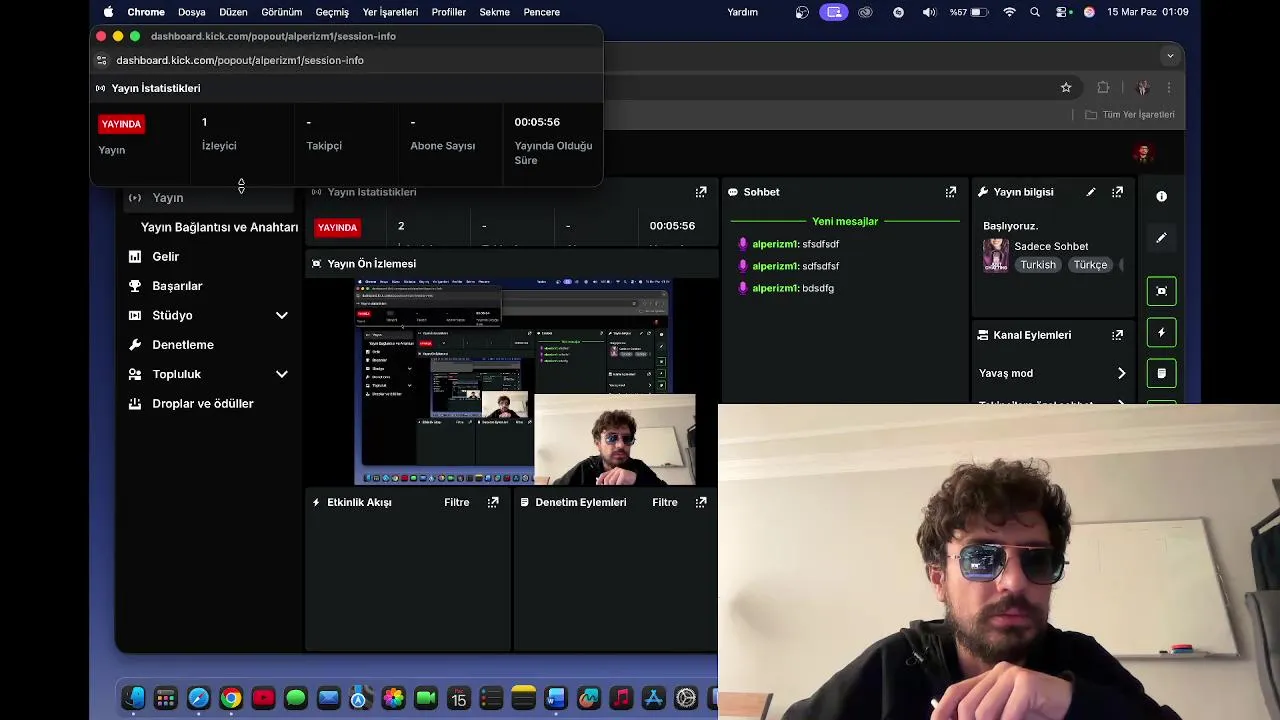
Task: Open the Yer İşaretleri menu
Action: pos(390,12)
